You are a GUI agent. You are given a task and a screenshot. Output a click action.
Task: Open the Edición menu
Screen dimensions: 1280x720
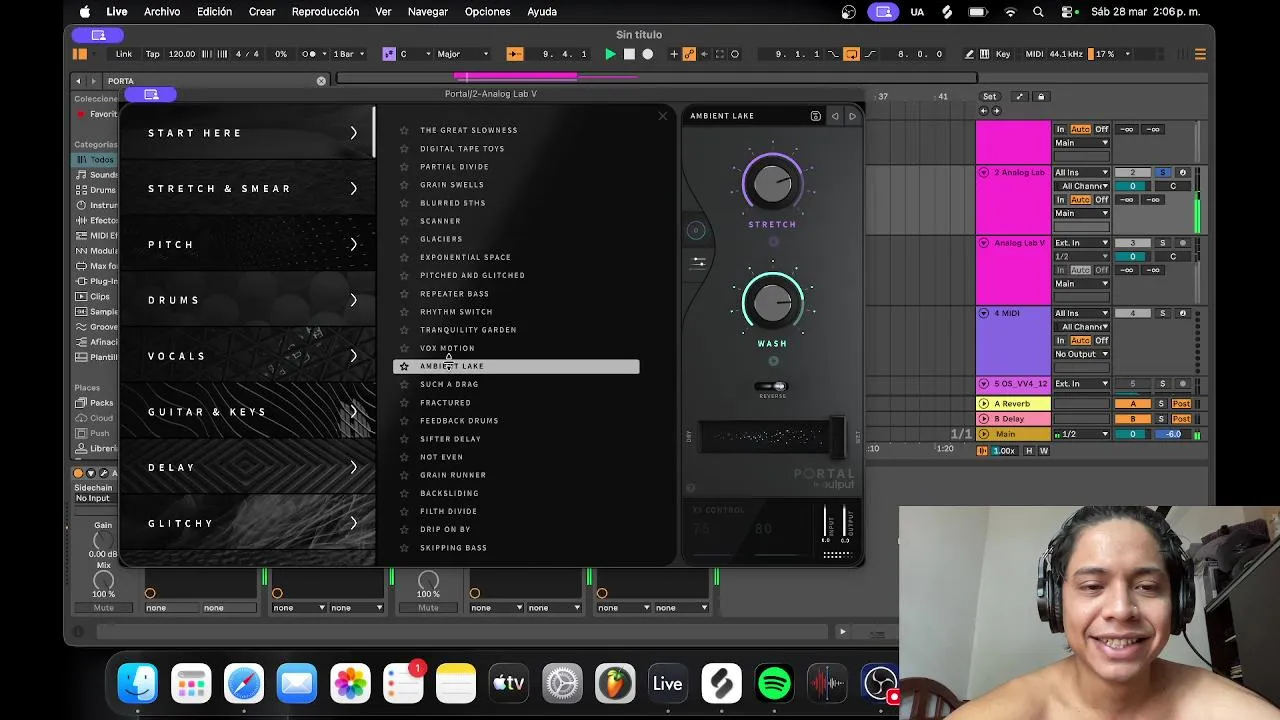click(x=214, y=12)
